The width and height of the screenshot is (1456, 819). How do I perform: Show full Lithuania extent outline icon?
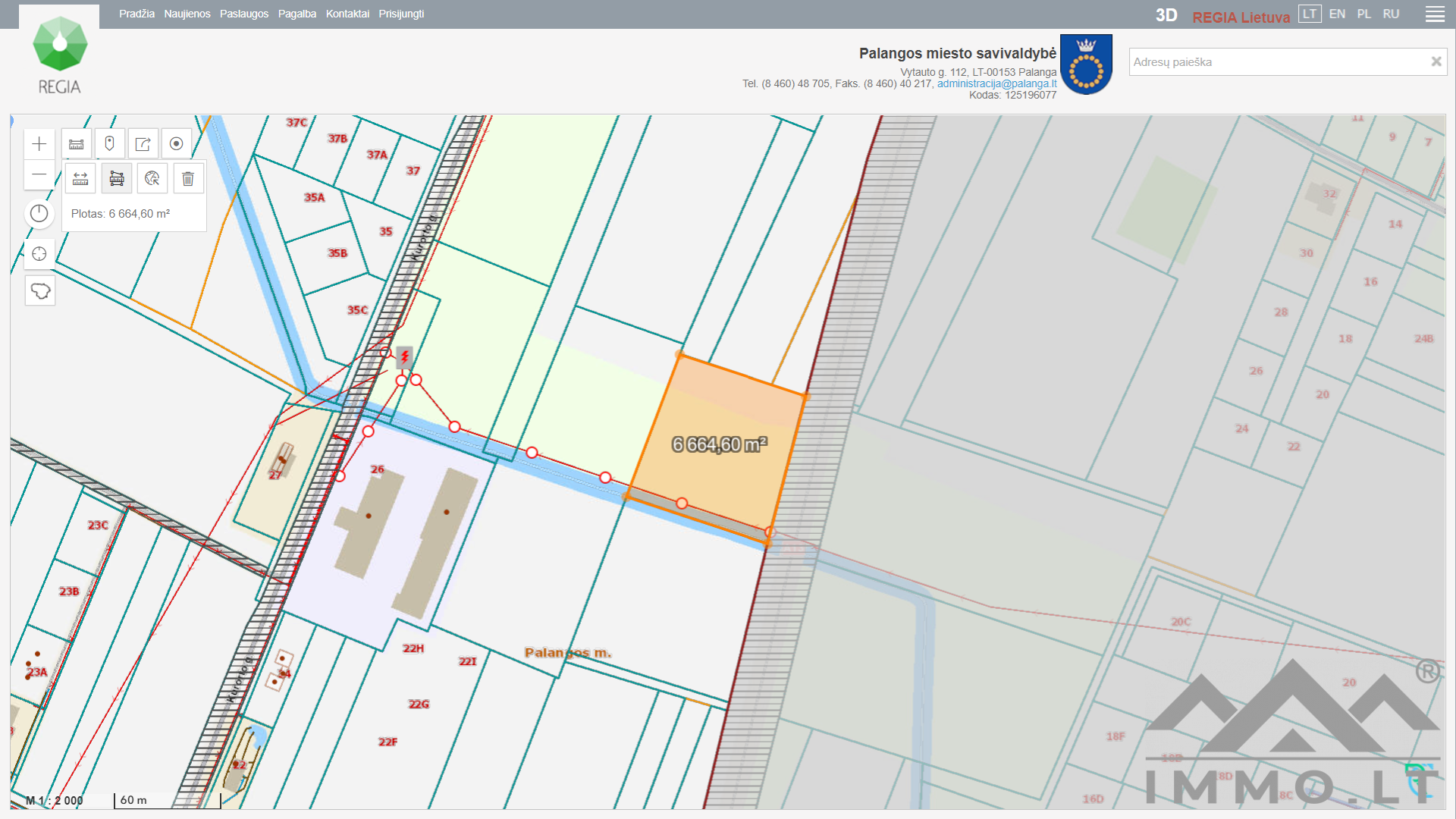[x=40, y=291]
